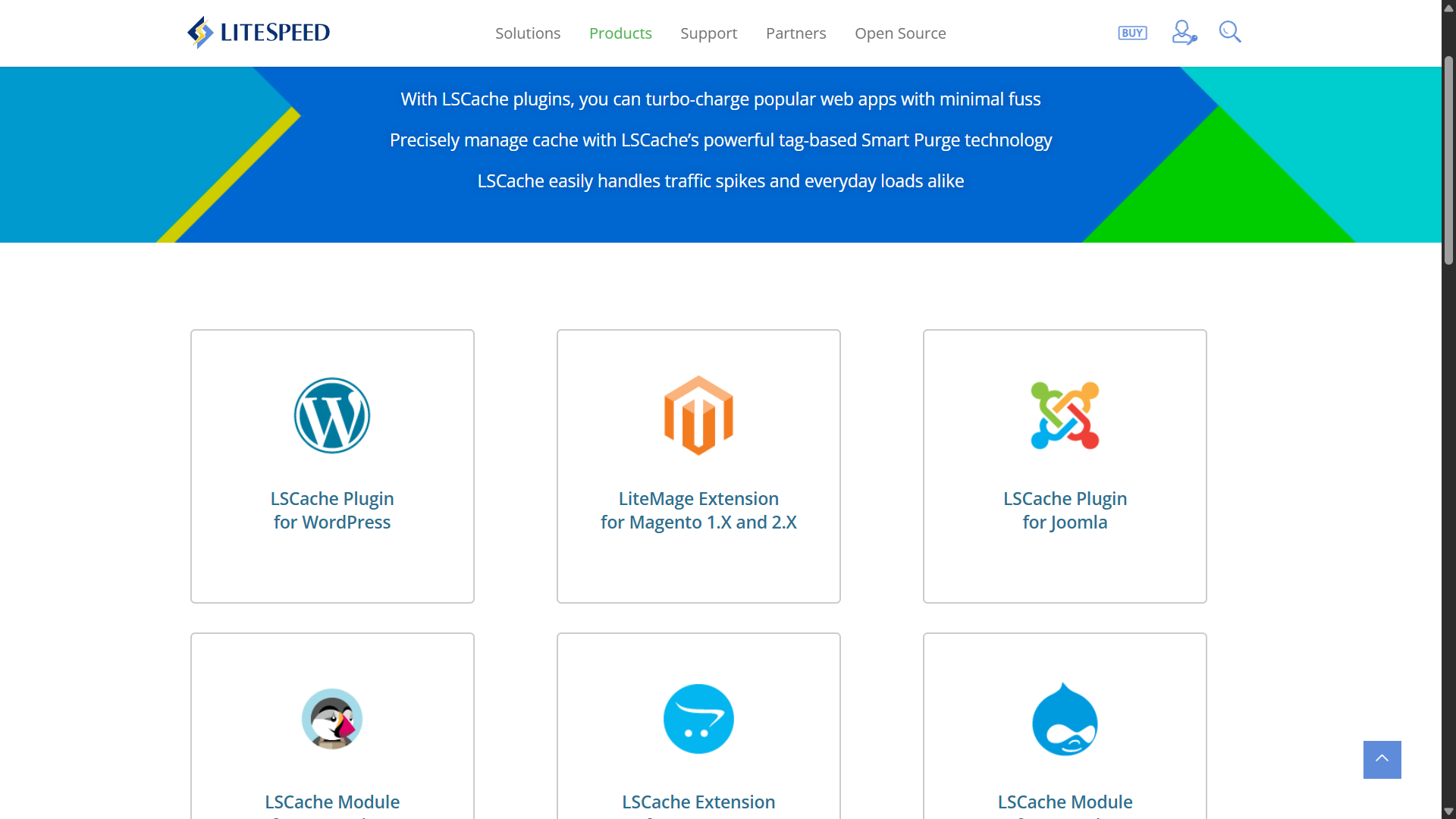Click the PrestaShop puffin logo
Image resolution: width=1456 pixels, height=819 pixels.
(x=332, y=719)
